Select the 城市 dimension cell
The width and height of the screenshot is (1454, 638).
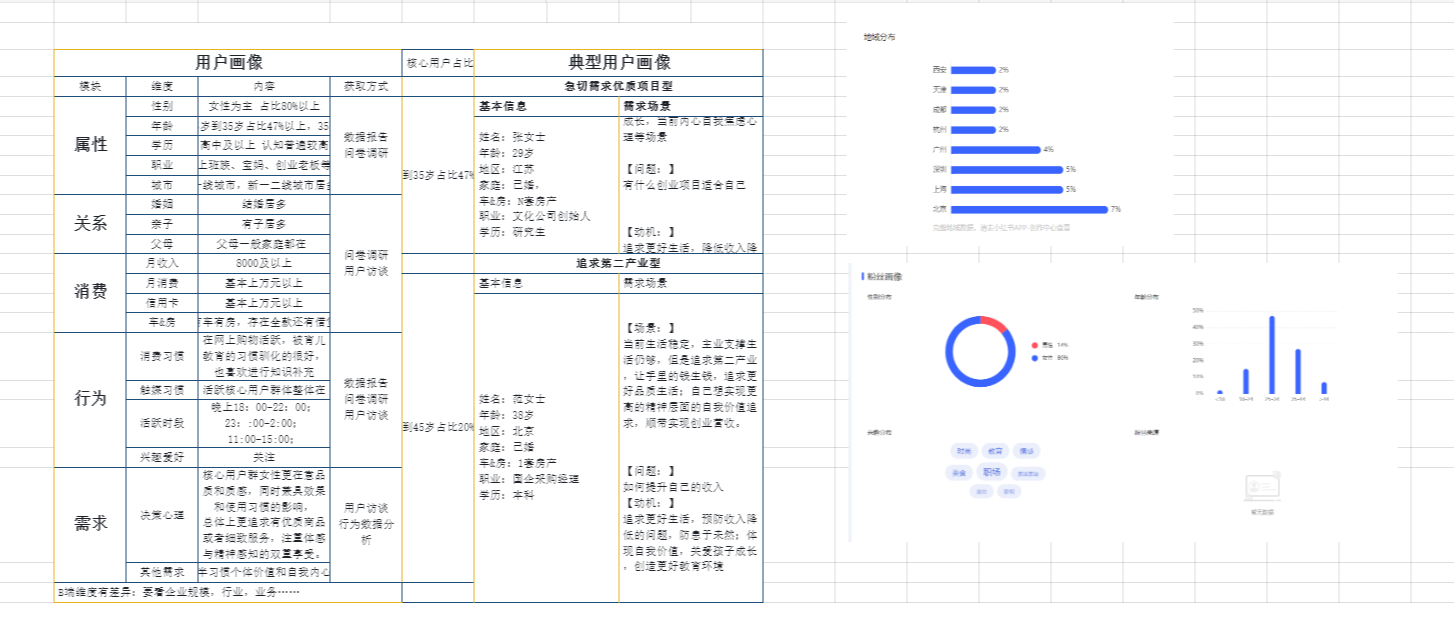tap(163, 185)
